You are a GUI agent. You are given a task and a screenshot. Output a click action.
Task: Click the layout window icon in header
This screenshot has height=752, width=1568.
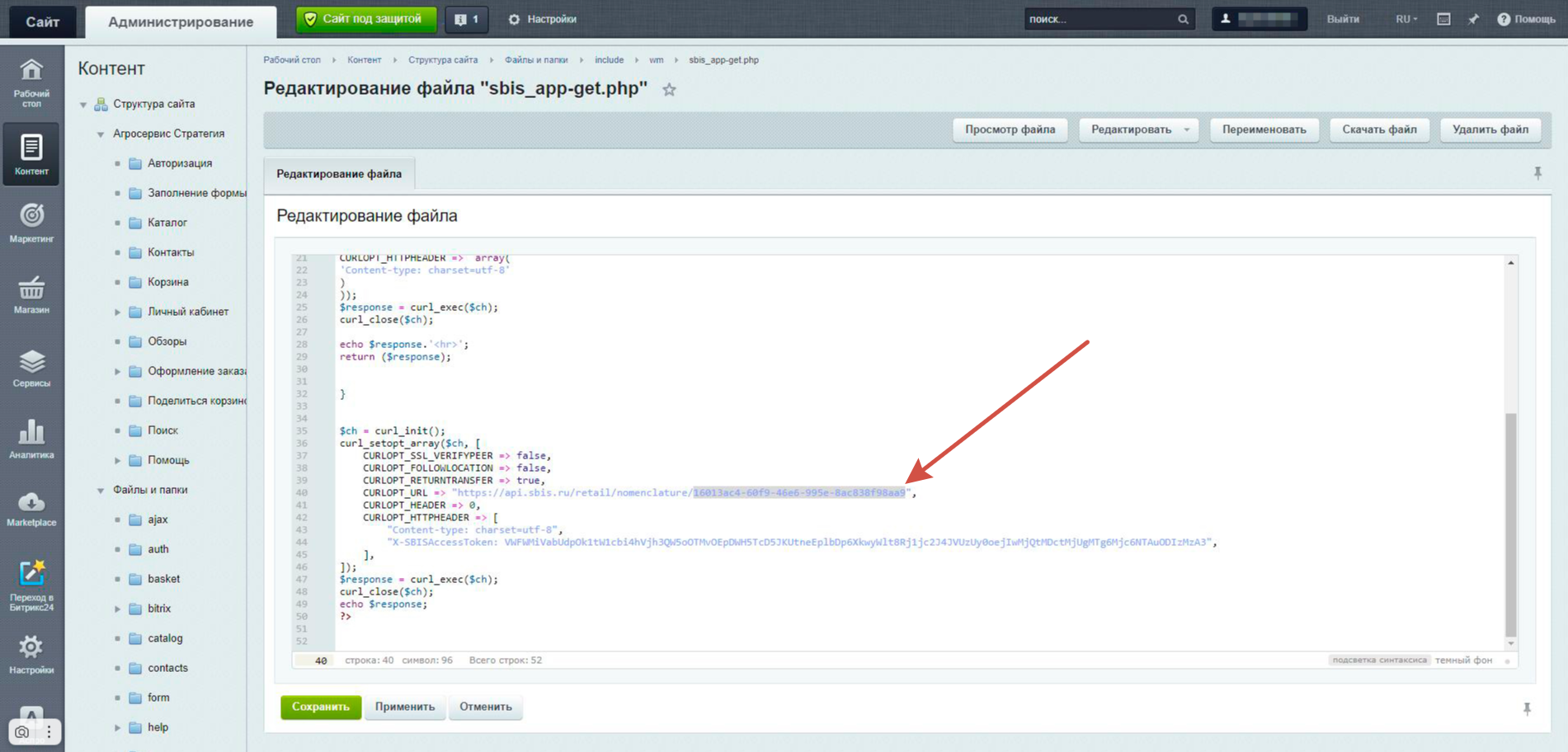coord(1443,19)
